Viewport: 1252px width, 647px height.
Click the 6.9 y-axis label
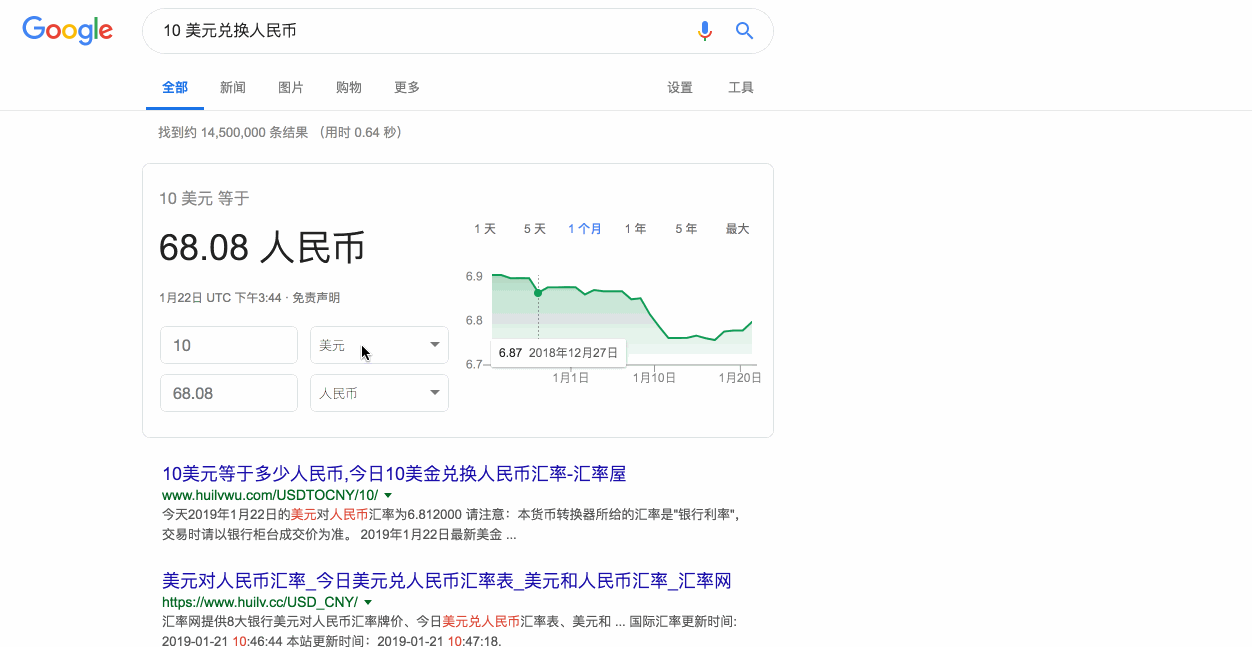(474, 276)
